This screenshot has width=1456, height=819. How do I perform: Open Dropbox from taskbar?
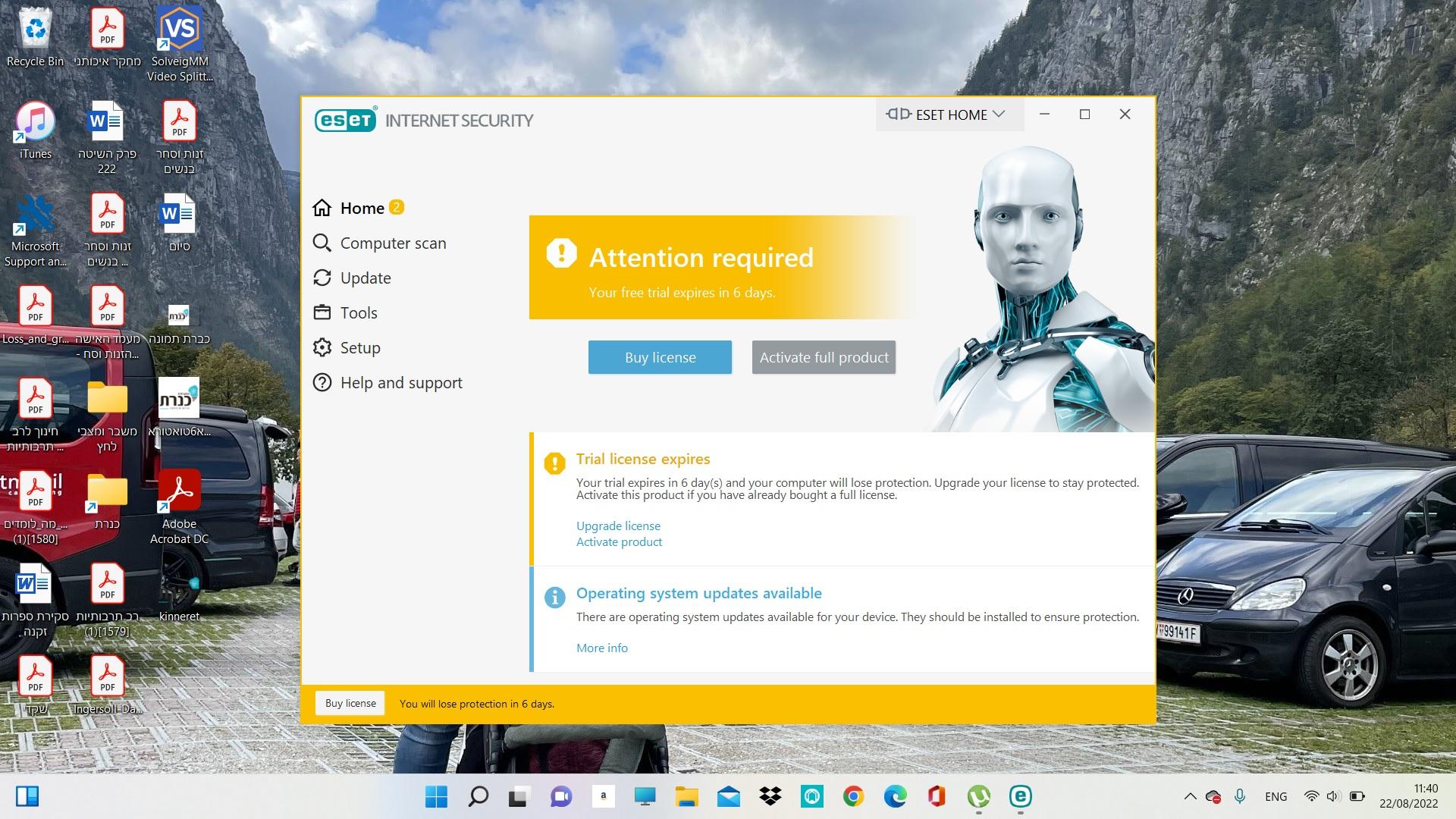coord(770,796)
